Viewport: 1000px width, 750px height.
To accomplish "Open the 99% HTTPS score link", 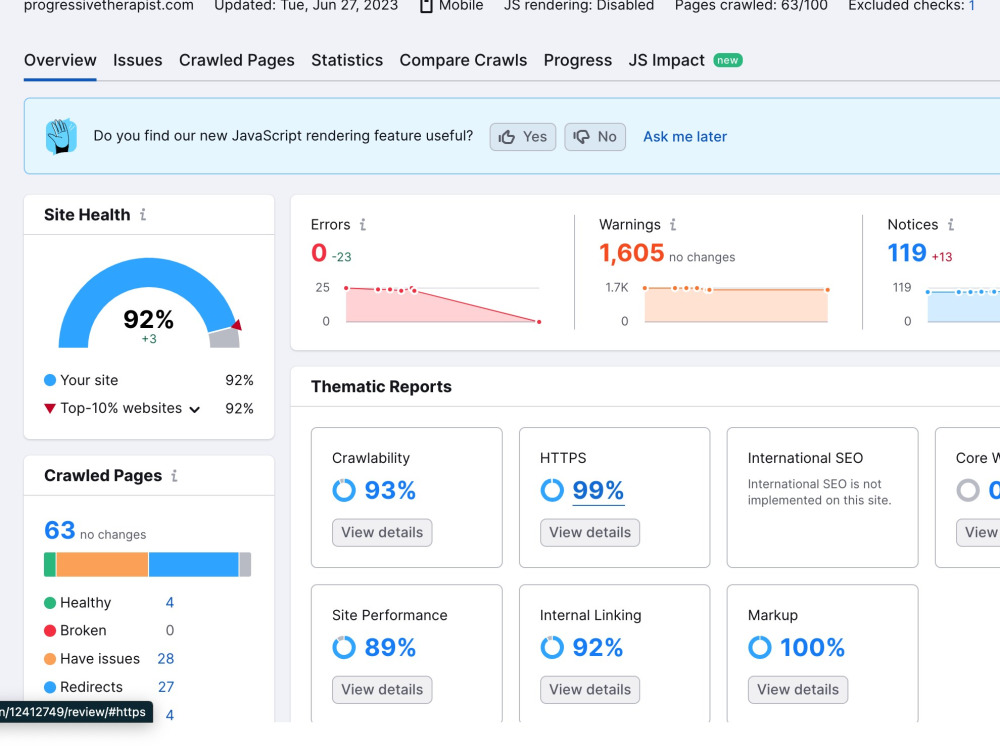I will [x=598, y=490].
